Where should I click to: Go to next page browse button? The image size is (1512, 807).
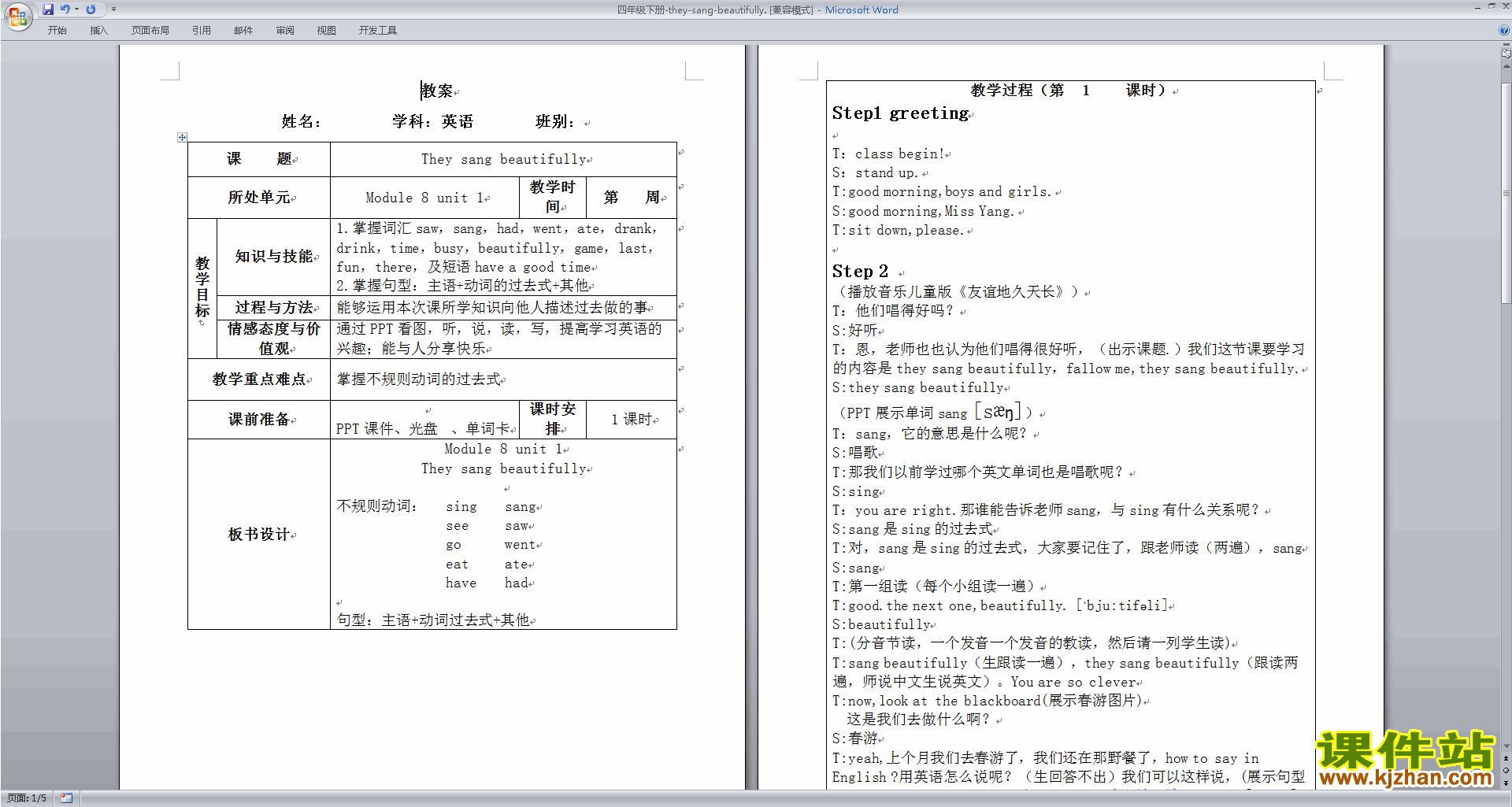pyautogui.click(x=1506, y=783)
